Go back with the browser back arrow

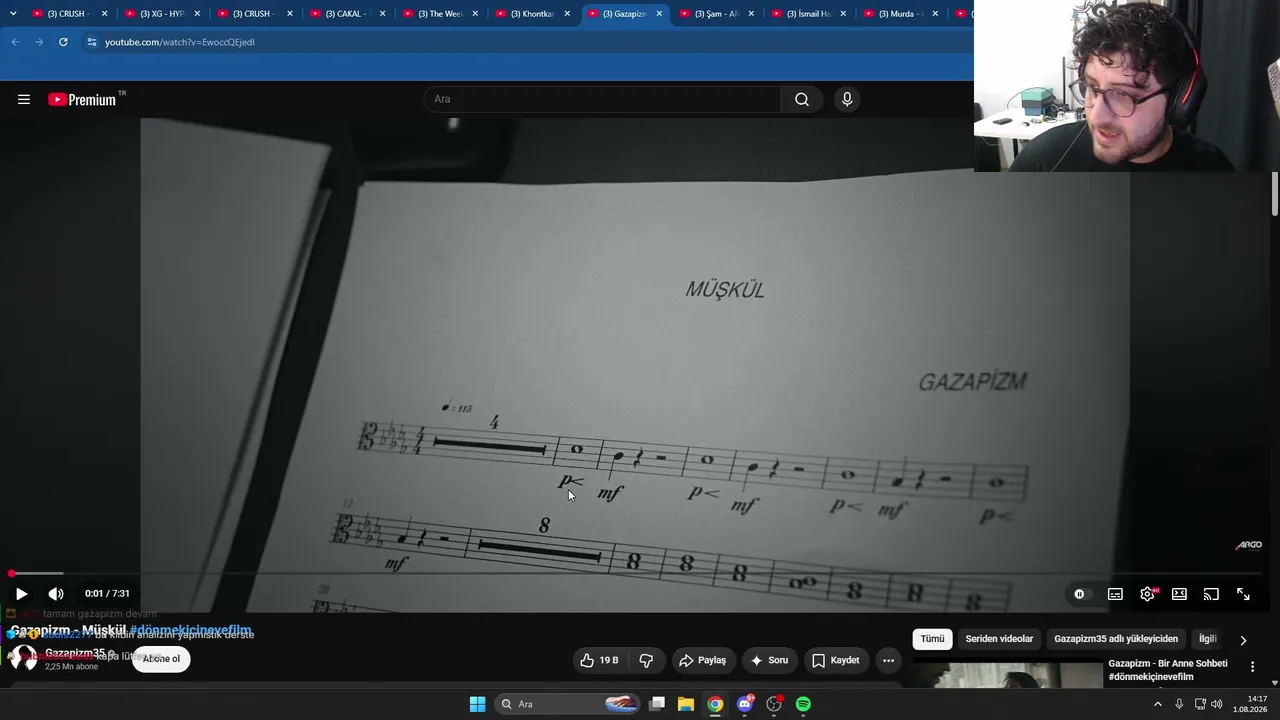click(x=15, y=42)
